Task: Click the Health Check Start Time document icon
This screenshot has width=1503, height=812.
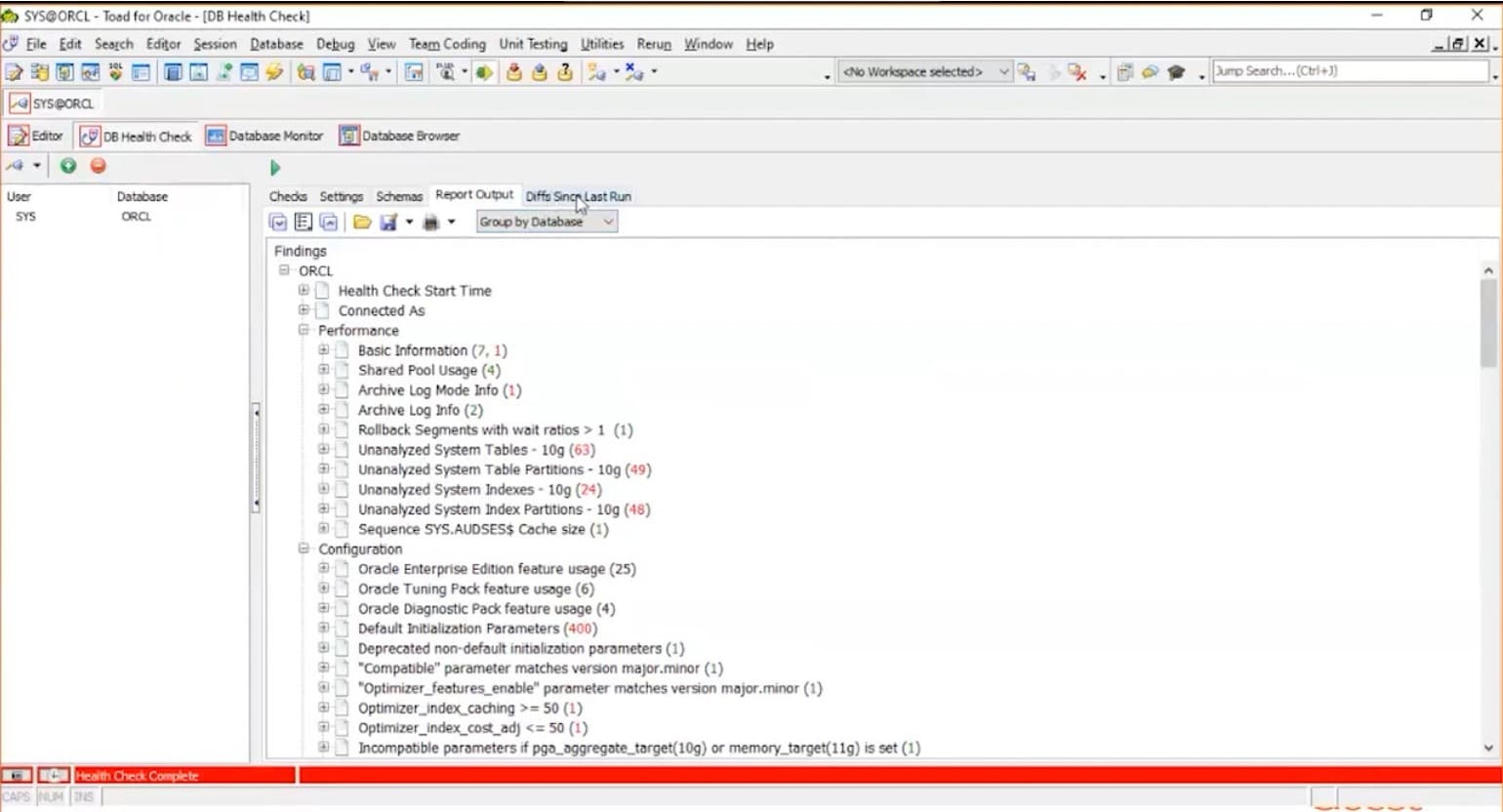Action: [x=322, y=291]
